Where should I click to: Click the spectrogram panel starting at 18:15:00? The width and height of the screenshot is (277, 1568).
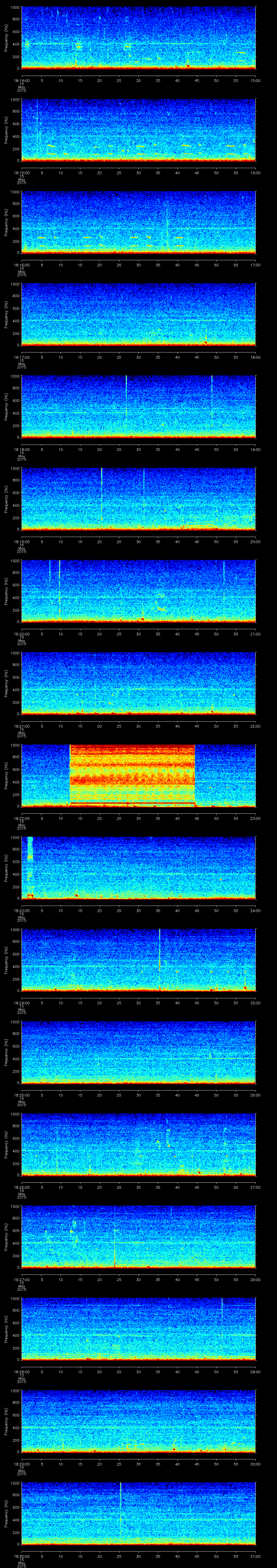tap(139, 130)
